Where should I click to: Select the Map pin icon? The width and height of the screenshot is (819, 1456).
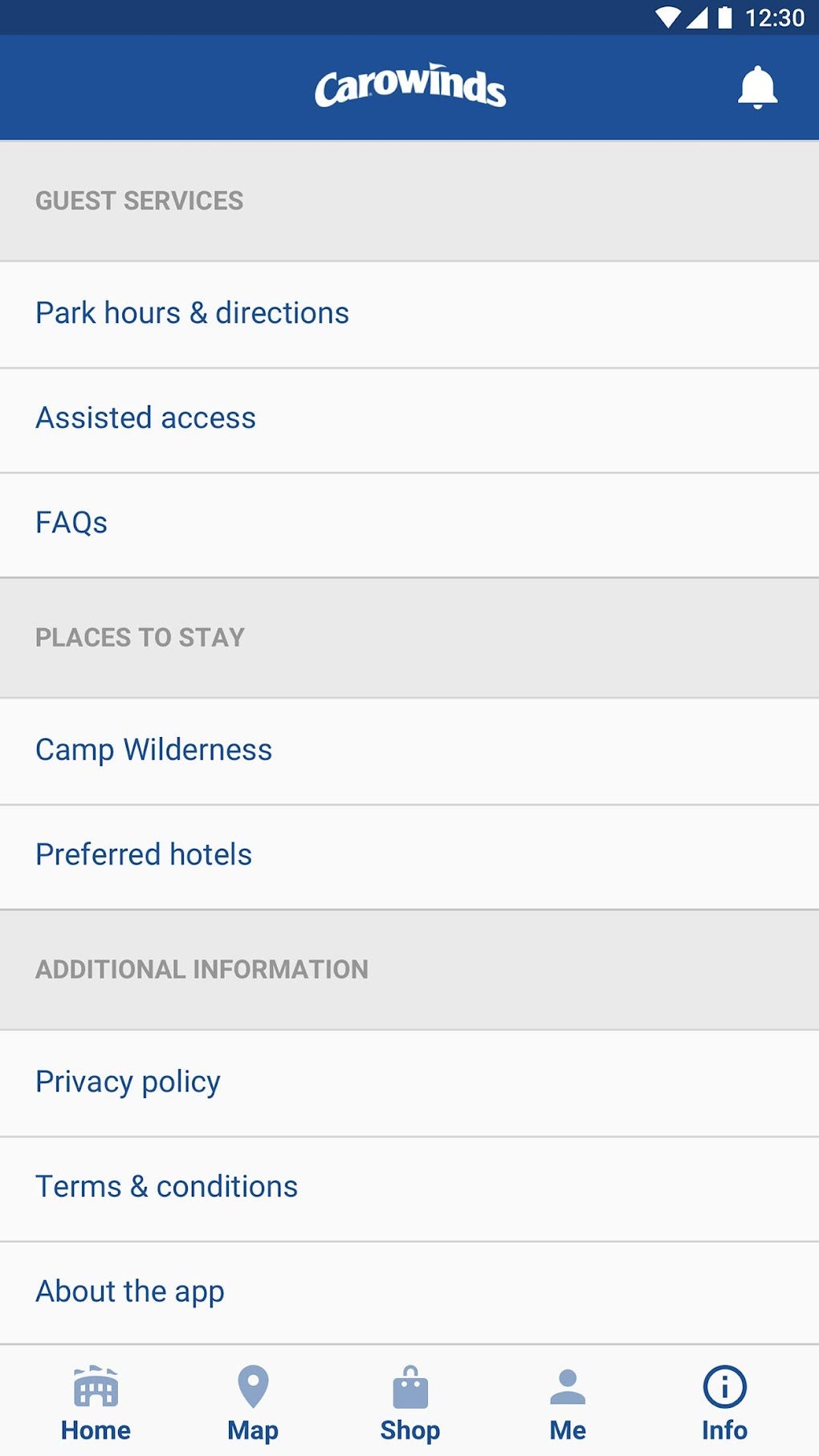(x=253, y=1387)
